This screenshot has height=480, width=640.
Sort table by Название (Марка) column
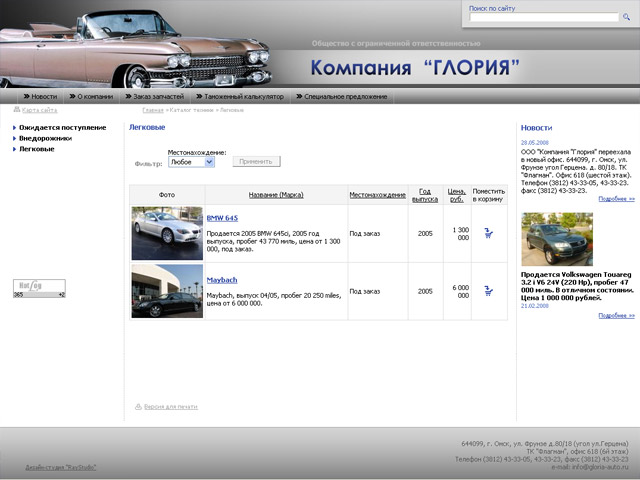click(x=276, y=195)
